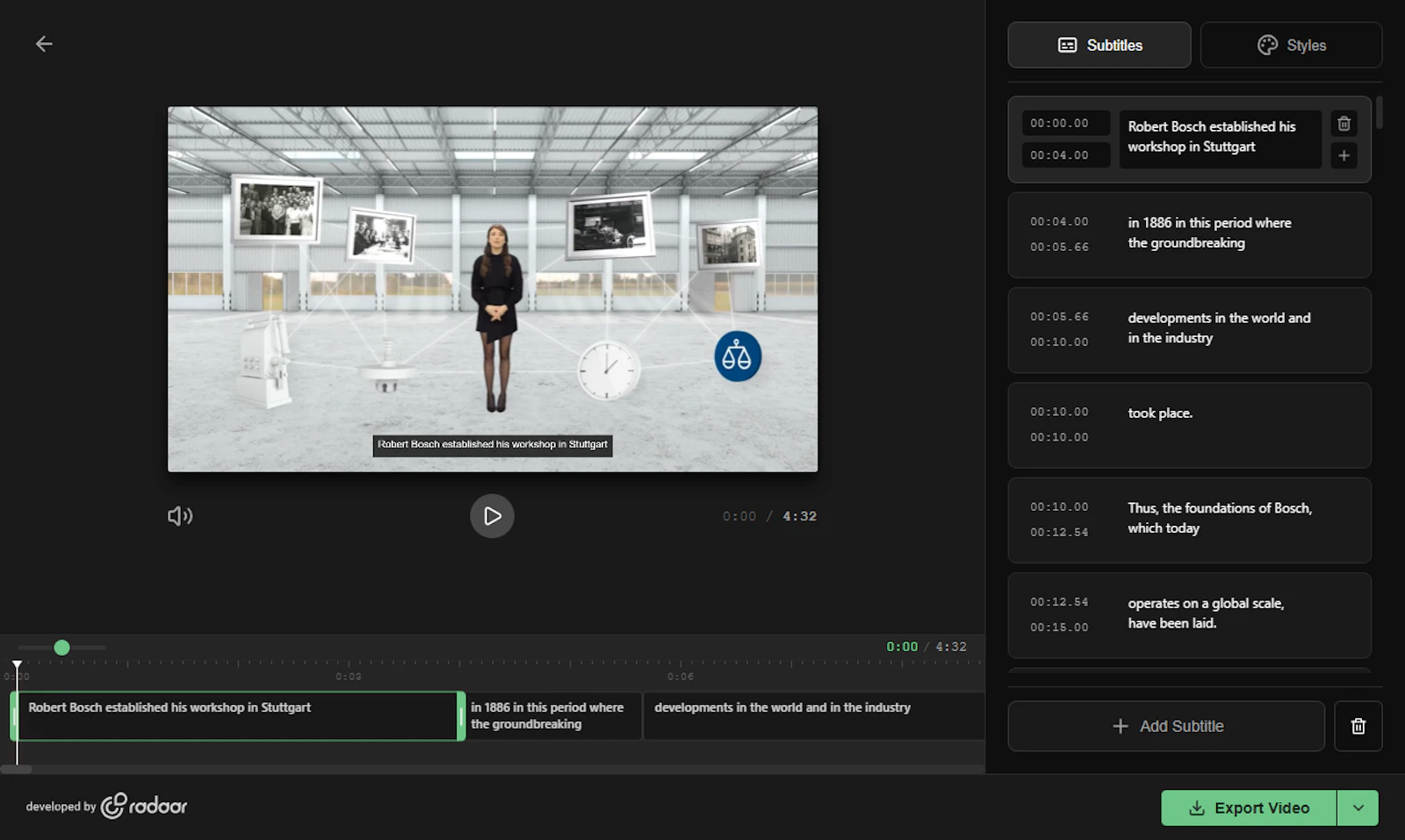The height and width of the screenshot is (840, 1405).
Task: Click the subtitle list vertical scrollbar
Action: 1379,112
